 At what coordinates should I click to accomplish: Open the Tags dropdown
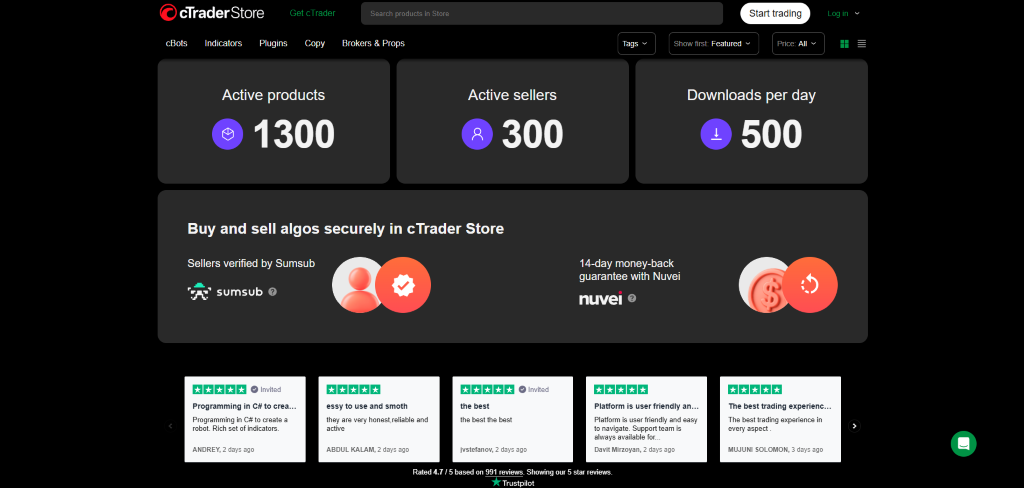pos(636,44)
